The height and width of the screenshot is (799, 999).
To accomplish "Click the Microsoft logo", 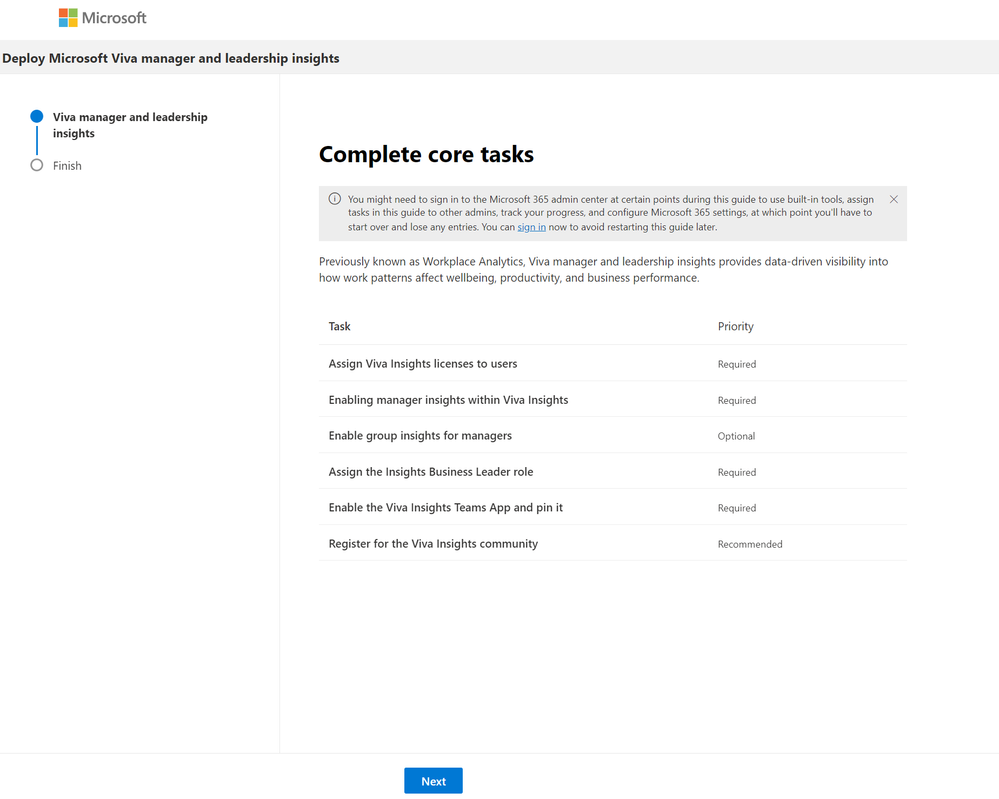I will click(103, 18).
